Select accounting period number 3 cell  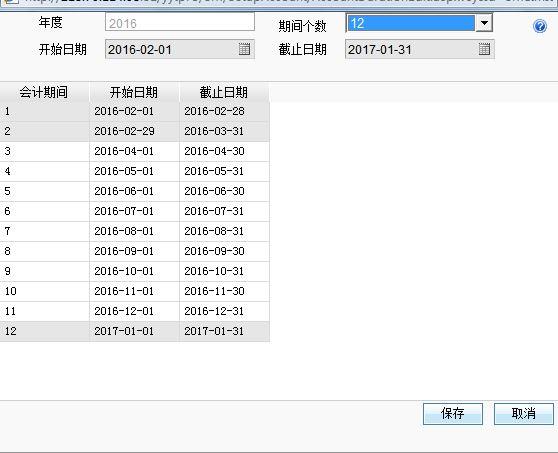(x=44, y=151)
